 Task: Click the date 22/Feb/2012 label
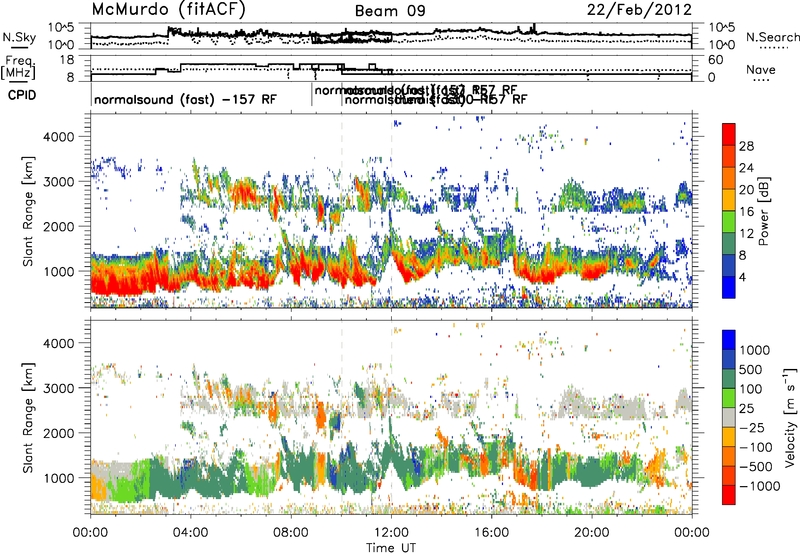(x=639, y=10)
